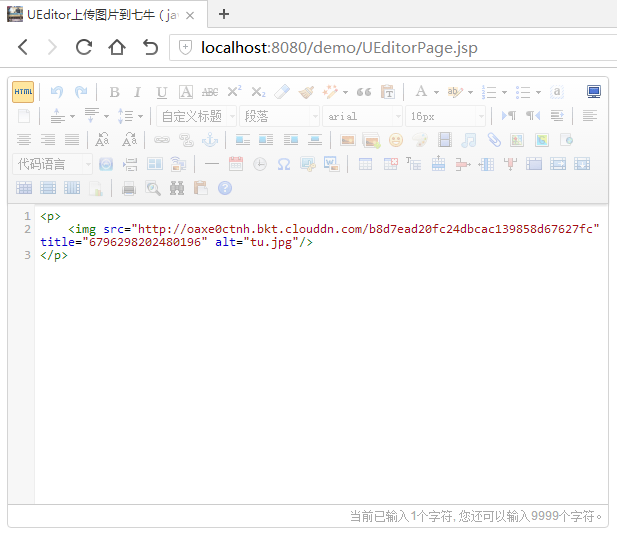The height and width of the screenshot is (536, 617).
Task: Click the first-line indent icon
Action: [557, 116]
